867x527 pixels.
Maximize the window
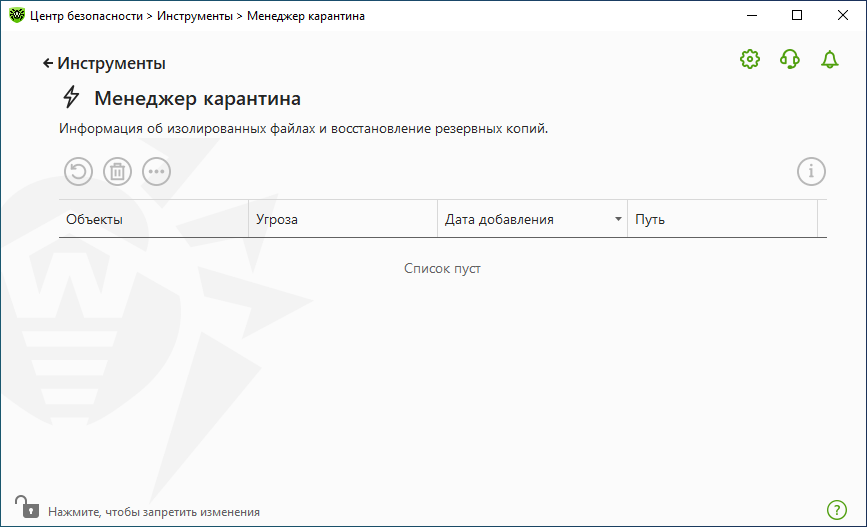coord(797,15)
